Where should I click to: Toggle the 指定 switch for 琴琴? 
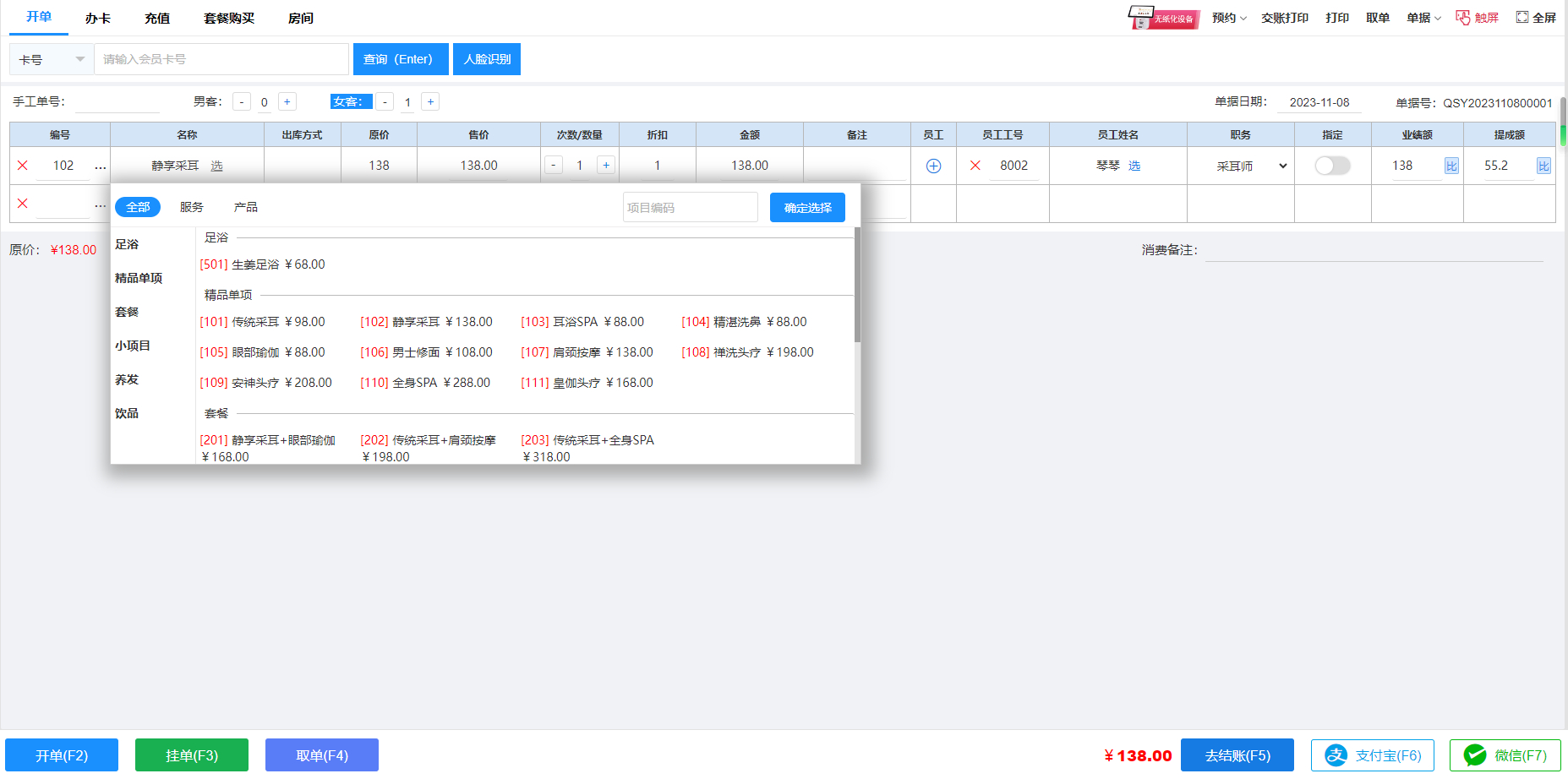click(1332, 166)
